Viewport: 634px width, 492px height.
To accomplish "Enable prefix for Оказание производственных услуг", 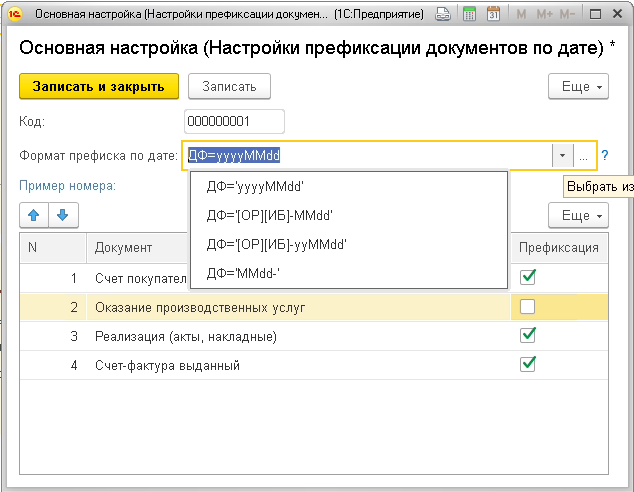I will tap(528, 307).
